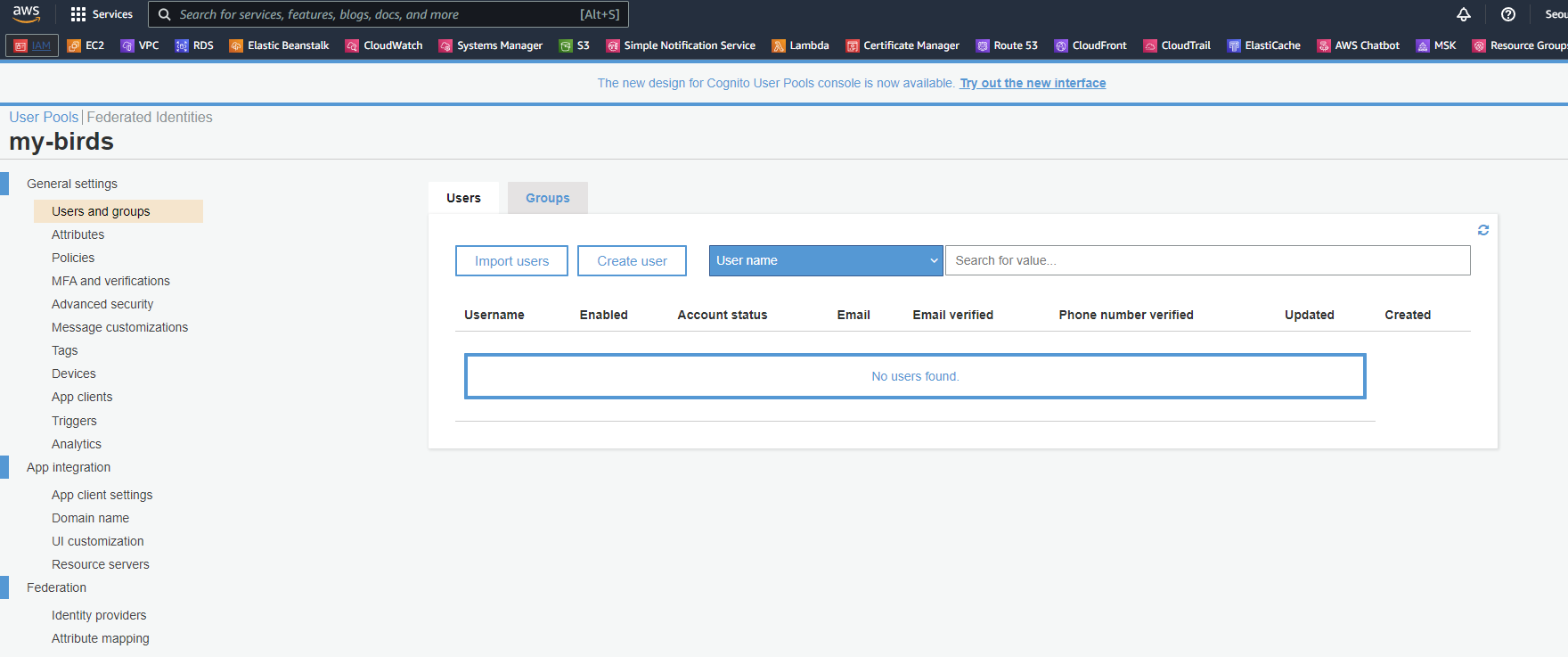Open Identity providers settings
Screen dimensions: 1568x657
(x=99, y=615)
